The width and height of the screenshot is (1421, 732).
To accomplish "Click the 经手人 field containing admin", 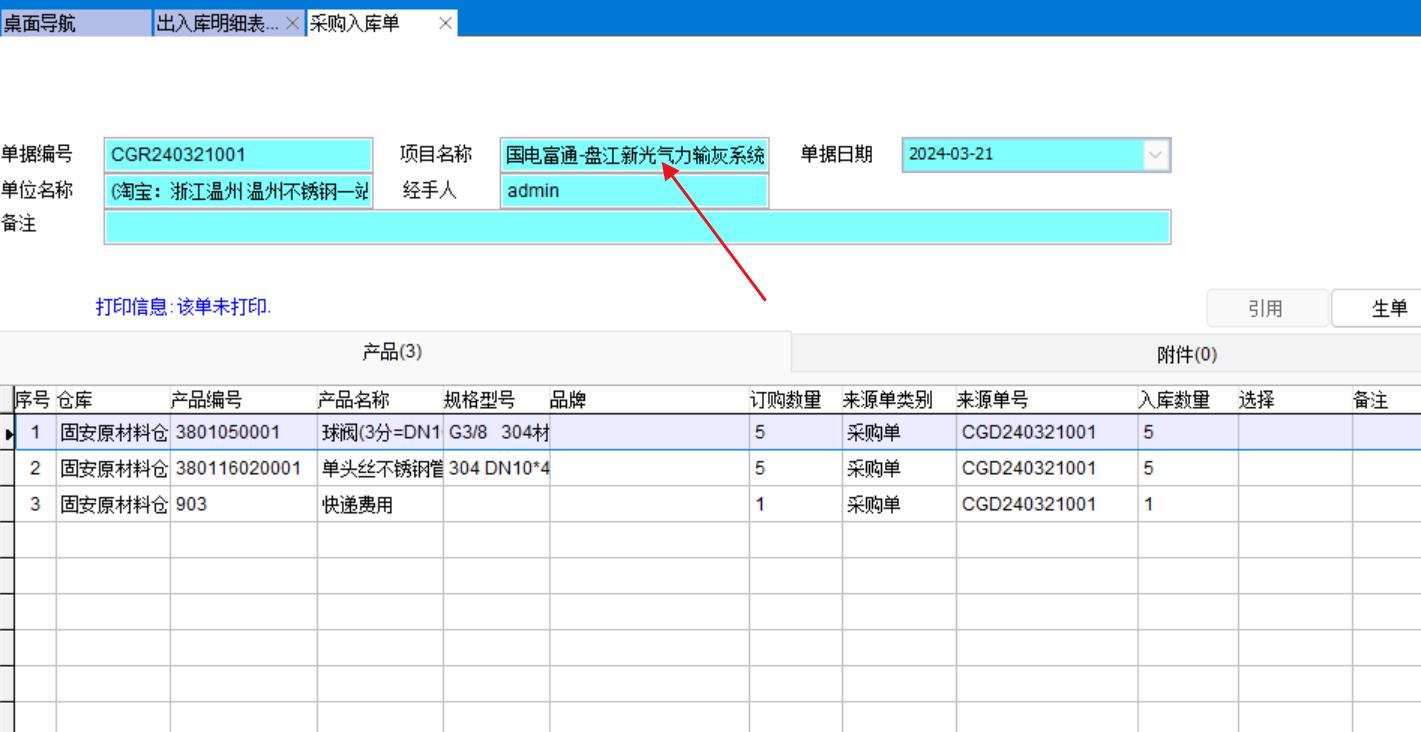I will 634,191.
